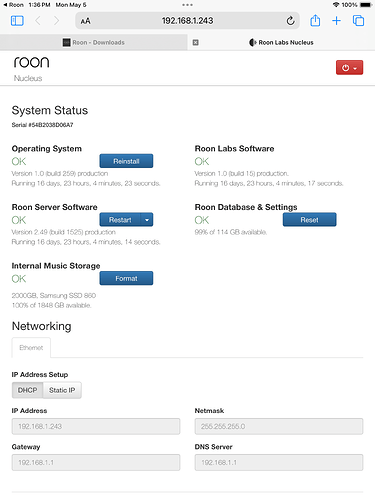This screenshot has width=375, height=500.
Task: Open the red power options dropdown
Action: pos(349,68)
